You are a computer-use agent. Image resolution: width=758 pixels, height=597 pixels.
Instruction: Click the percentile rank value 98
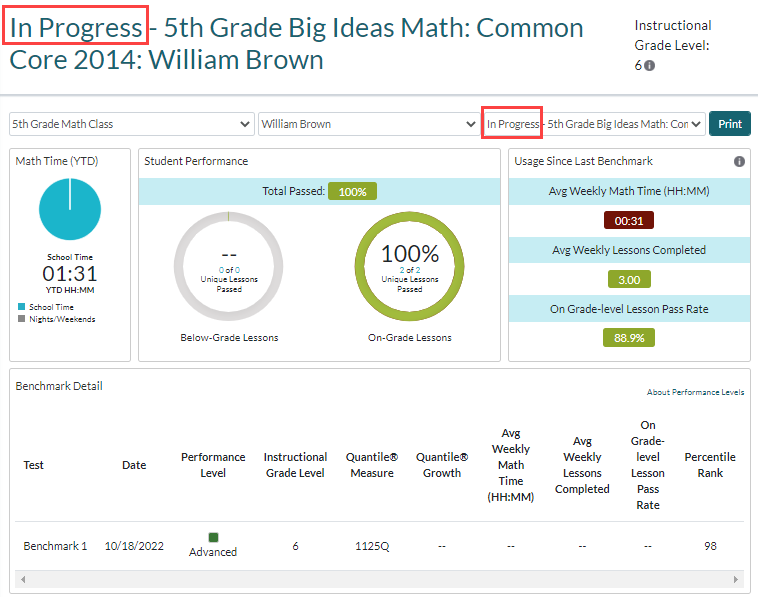coord(710,546)
